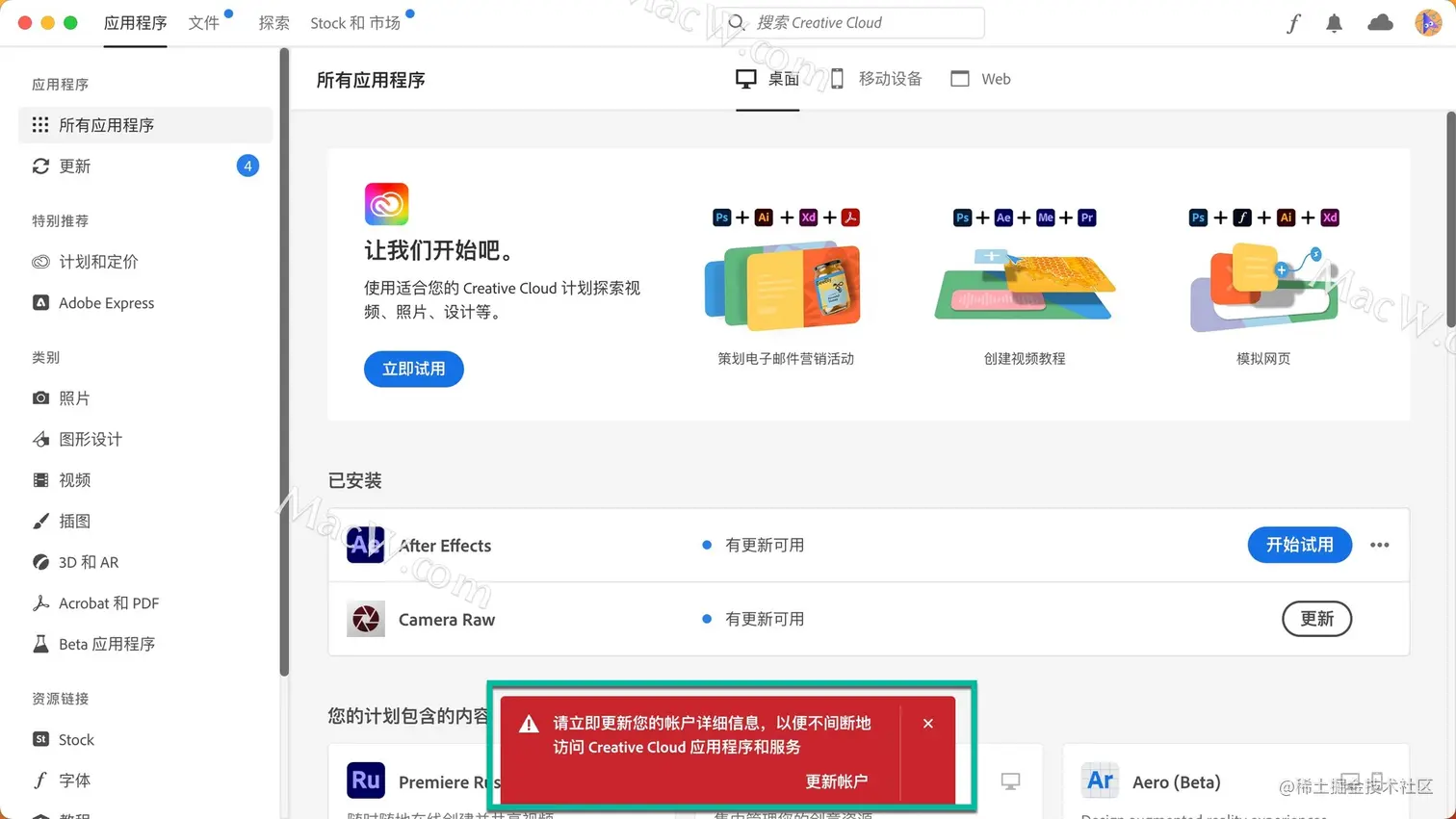Select the 移动设备 platform tab

(876, 79)
